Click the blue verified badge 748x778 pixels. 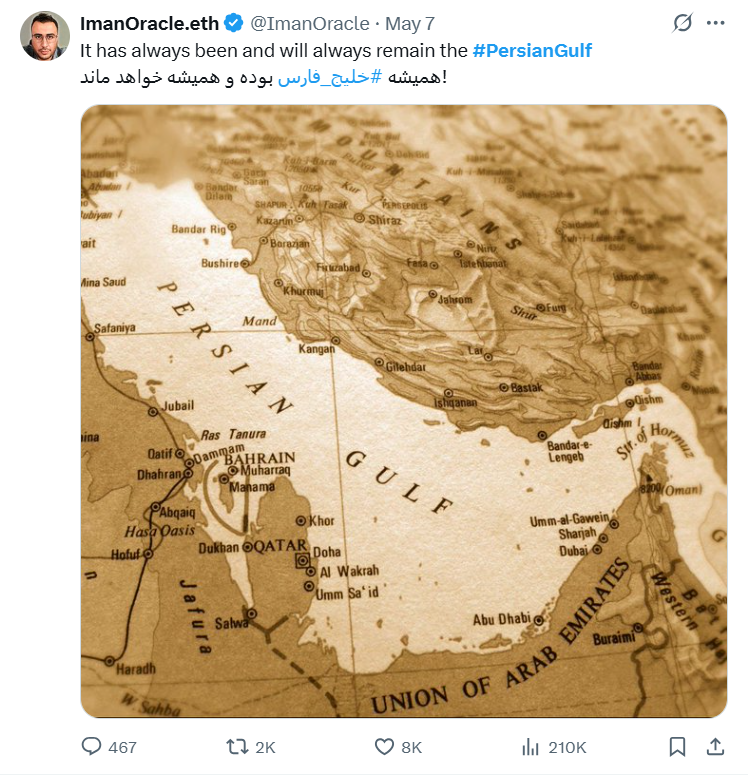tap(233, 23)
